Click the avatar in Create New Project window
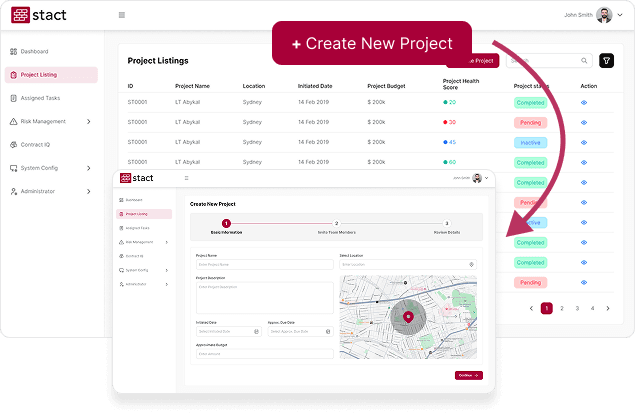Viewport: 635px width, 414px height. 477,178
